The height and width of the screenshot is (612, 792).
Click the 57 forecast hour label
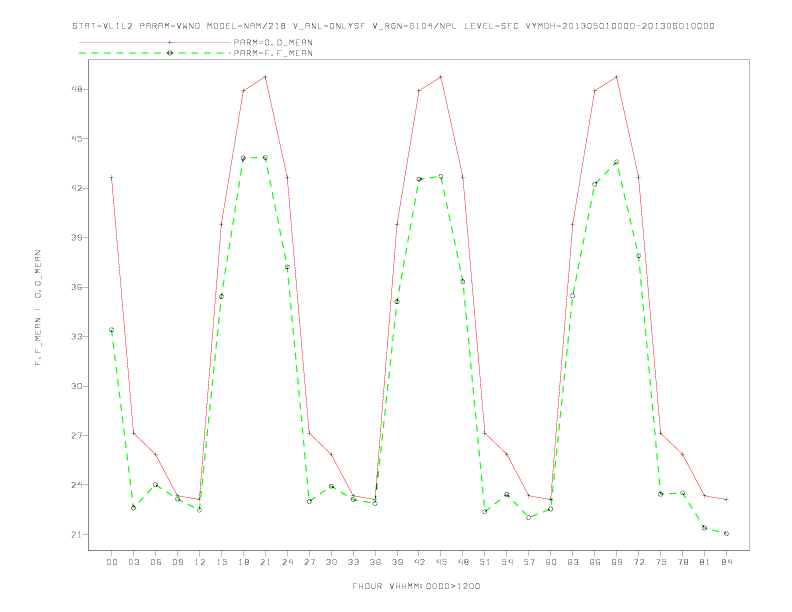pyautogui.click(x=529, y=562)
